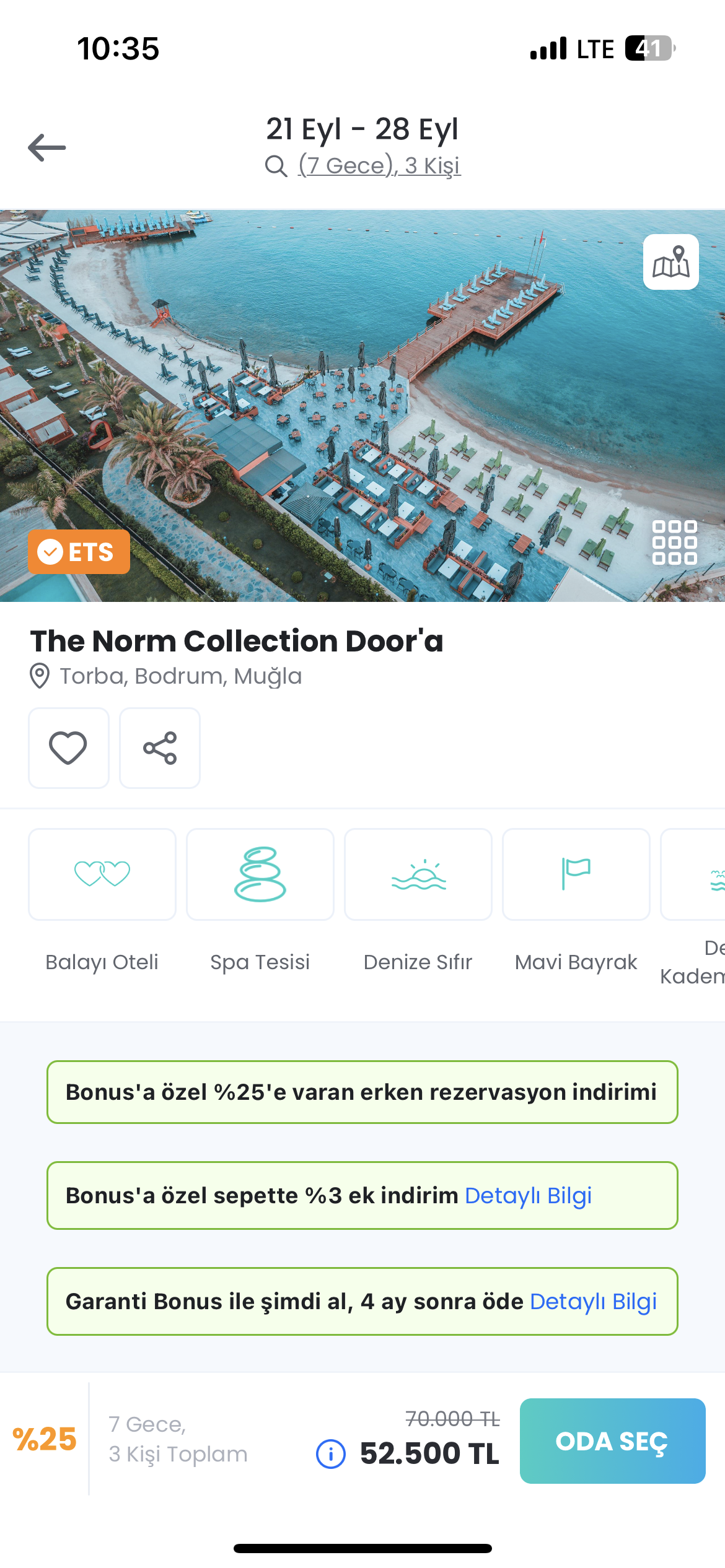Screen dimensions: 725x1568
Task: Add hotel to favorites heart
Action: [69, 748]
